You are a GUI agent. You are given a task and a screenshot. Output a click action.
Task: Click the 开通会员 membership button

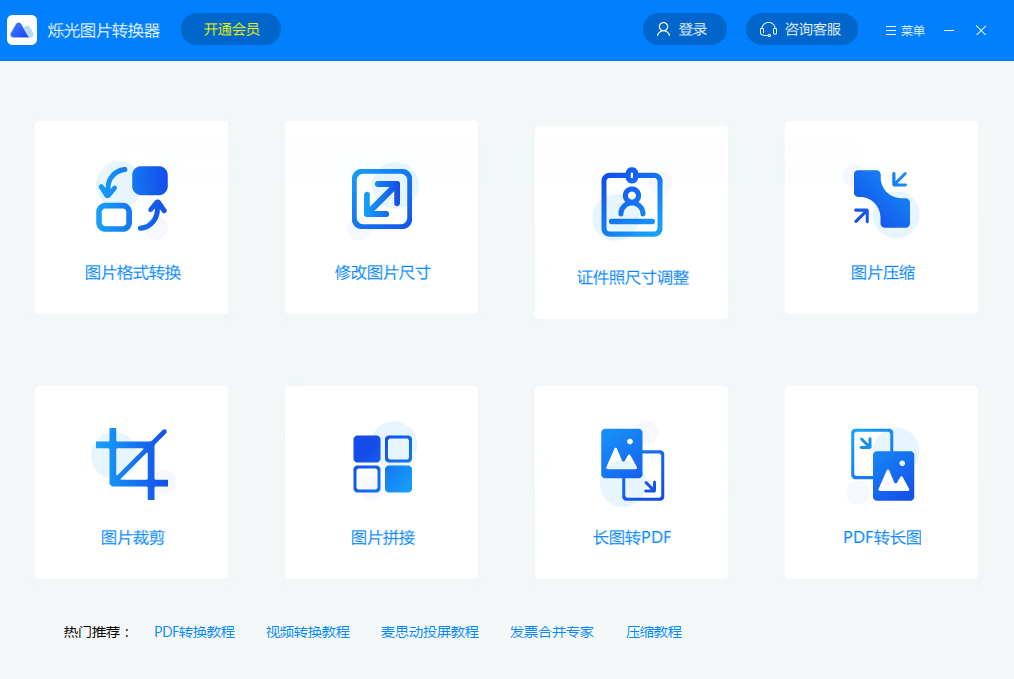(x=230, y=29)
